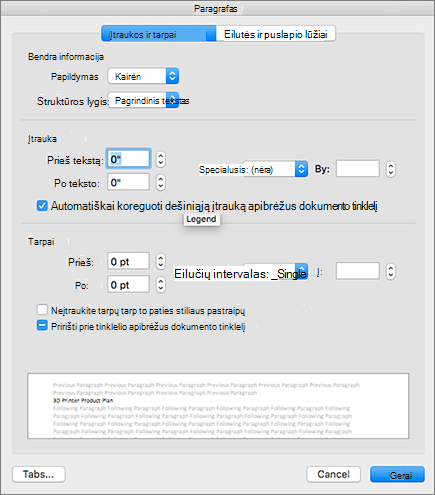The image size is (435, 495).
Task: Adjust the By field stepper arrows
Action: click(391, 169)
